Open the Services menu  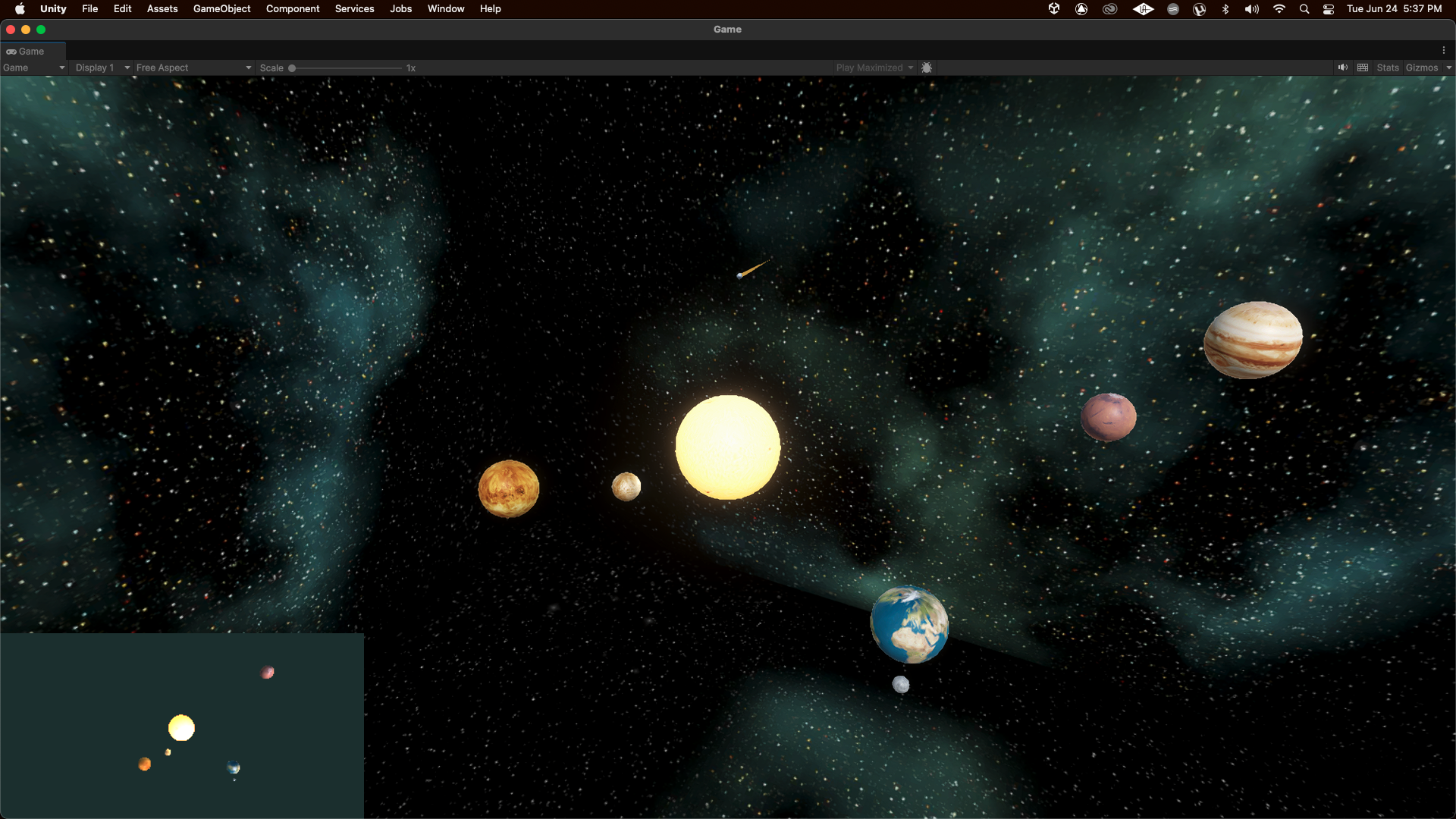click(355, 9)
